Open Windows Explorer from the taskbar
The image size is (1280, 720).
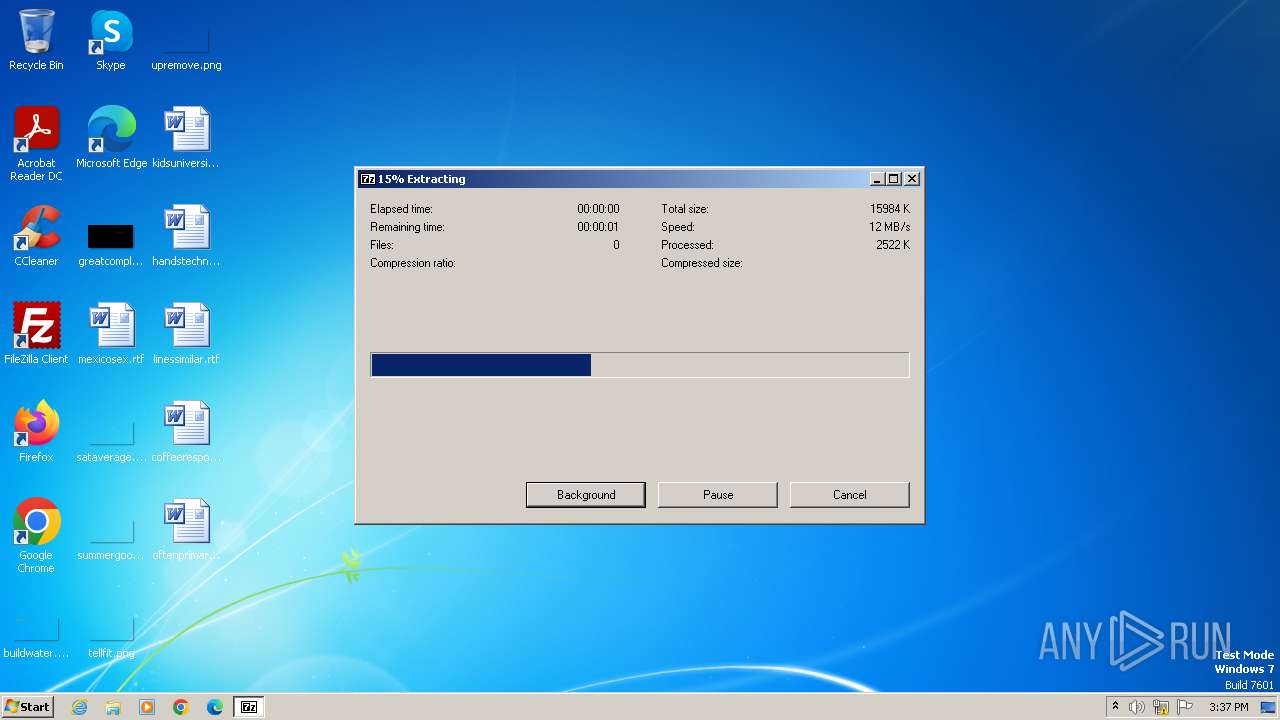[113, 707]
